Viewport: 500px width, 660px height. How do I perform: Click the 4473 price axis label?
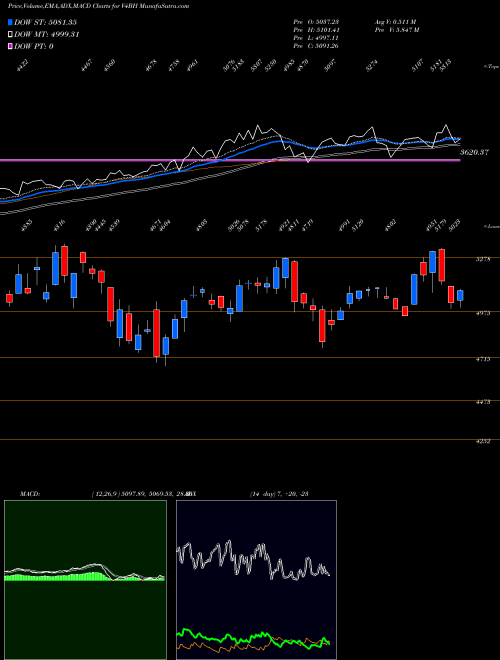pyautogui.click(x=483, y=402)
